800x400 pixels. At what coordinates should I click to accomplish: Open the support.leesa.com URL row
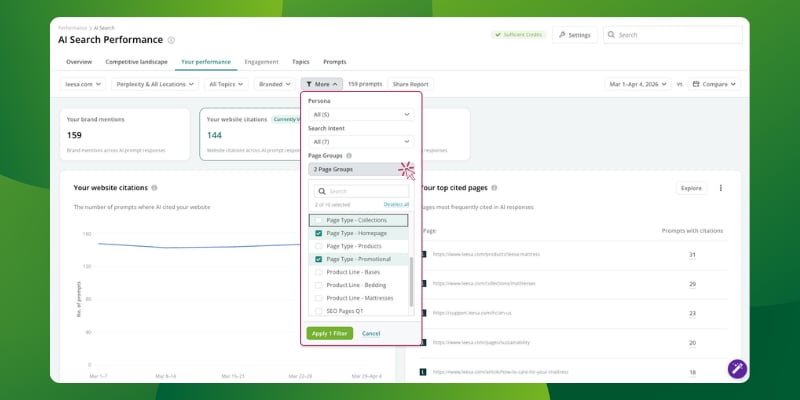472,313
